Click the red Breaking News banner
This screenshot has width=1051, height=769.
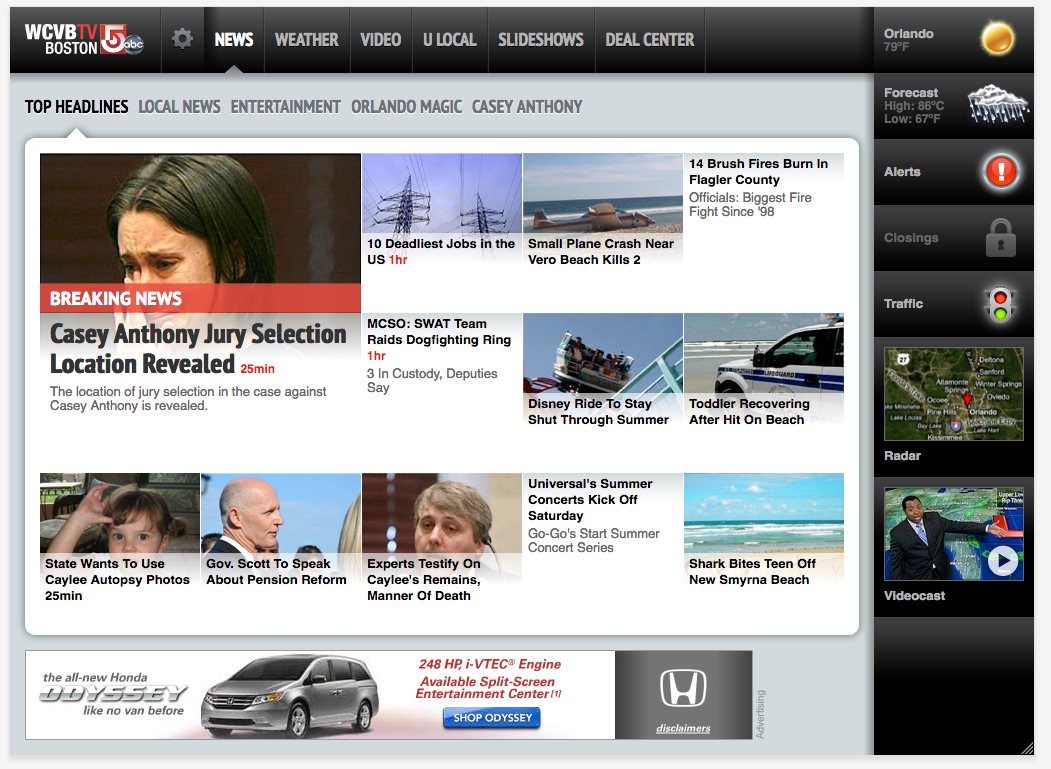pos(200,298)
